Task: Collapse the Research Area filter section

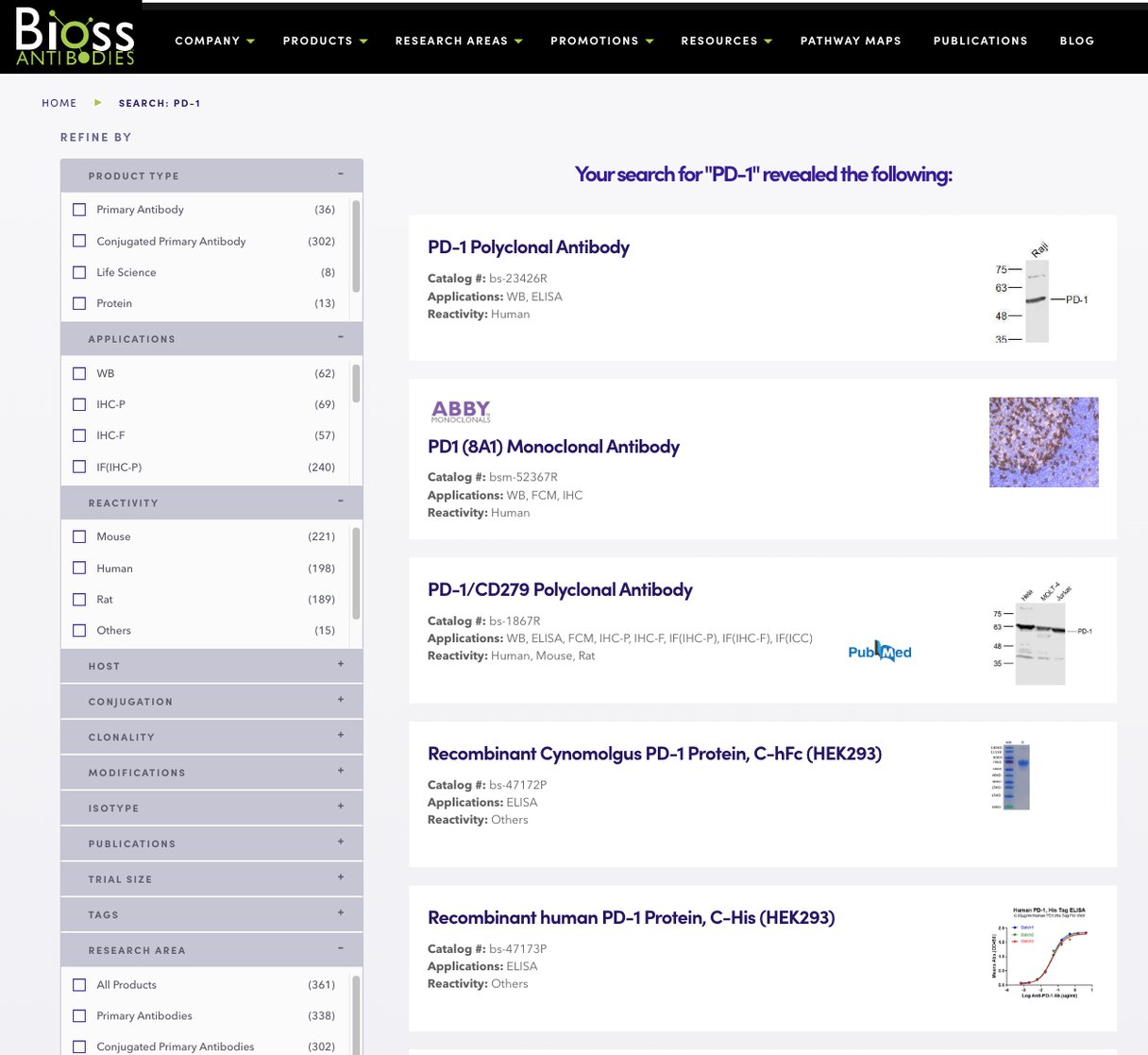Action: (211, 950)
